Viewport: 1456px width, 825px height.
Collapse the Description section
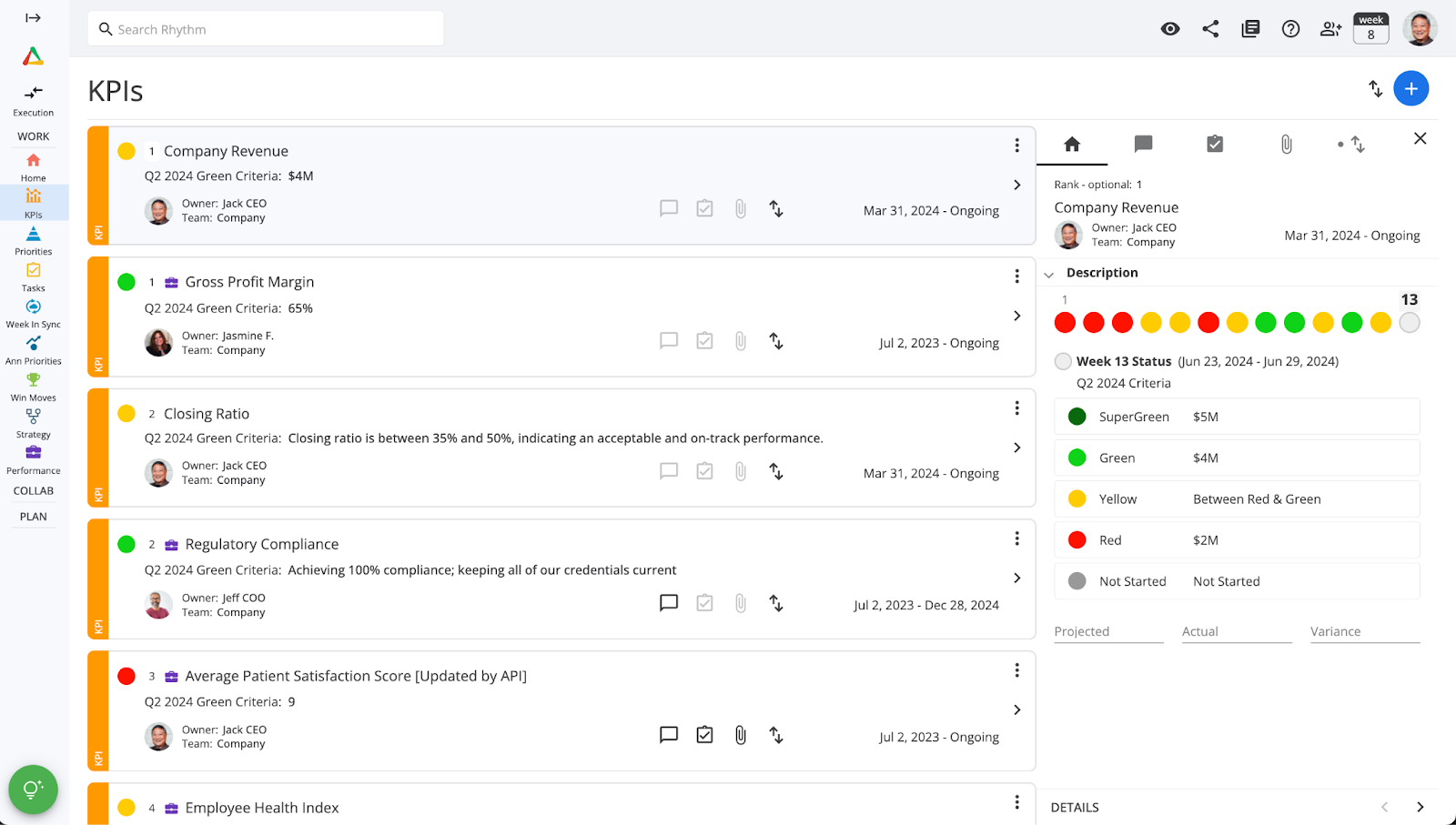click(1049, 274)
